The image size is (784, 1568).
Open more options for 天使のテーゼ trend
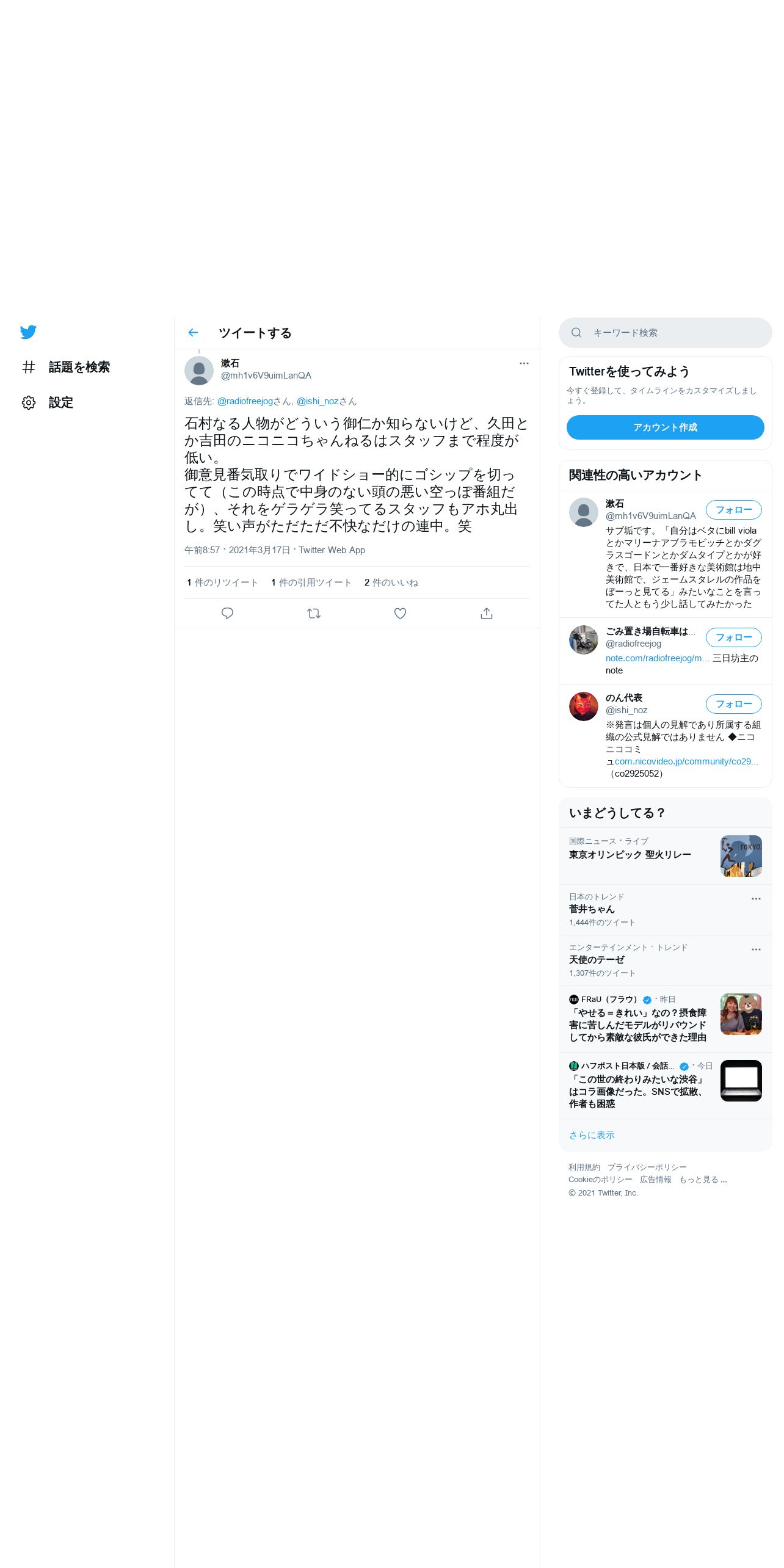(756, 949)
